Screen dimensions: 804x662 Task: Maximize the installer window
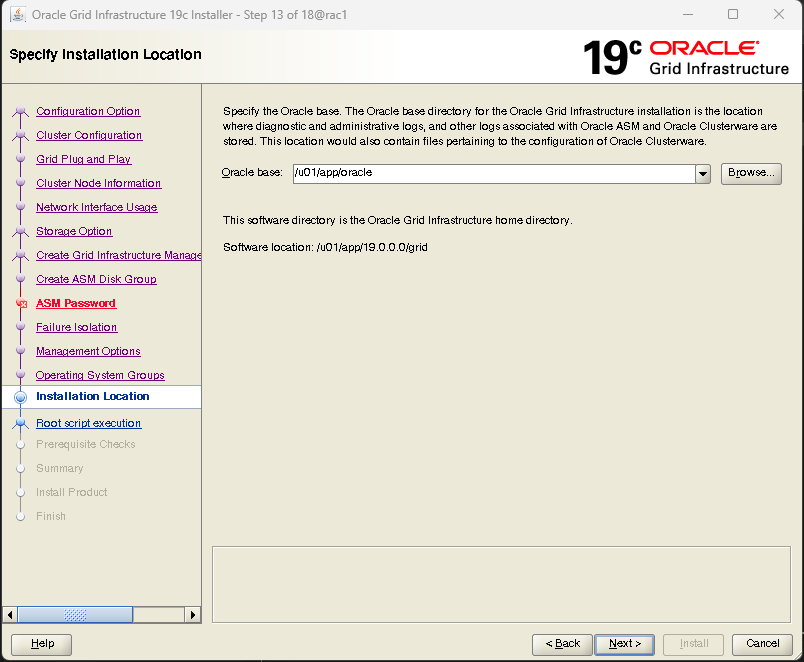pos(733,14)
